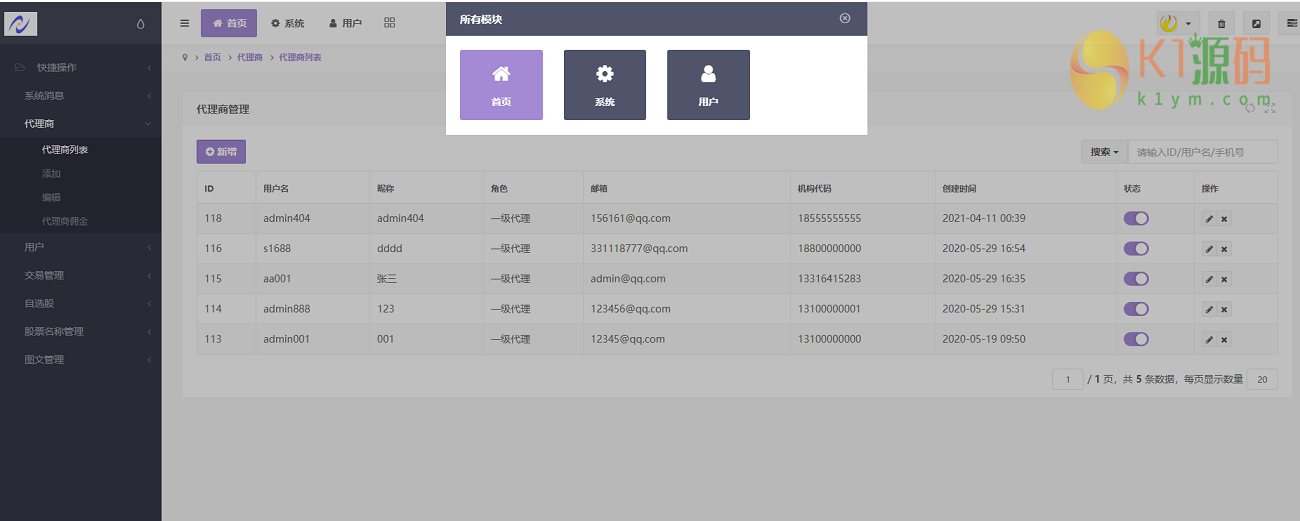The height and width of the screenshot is (521, 1300).
Task: Click the per-page count input showing 20
Action: point(1262,379)
